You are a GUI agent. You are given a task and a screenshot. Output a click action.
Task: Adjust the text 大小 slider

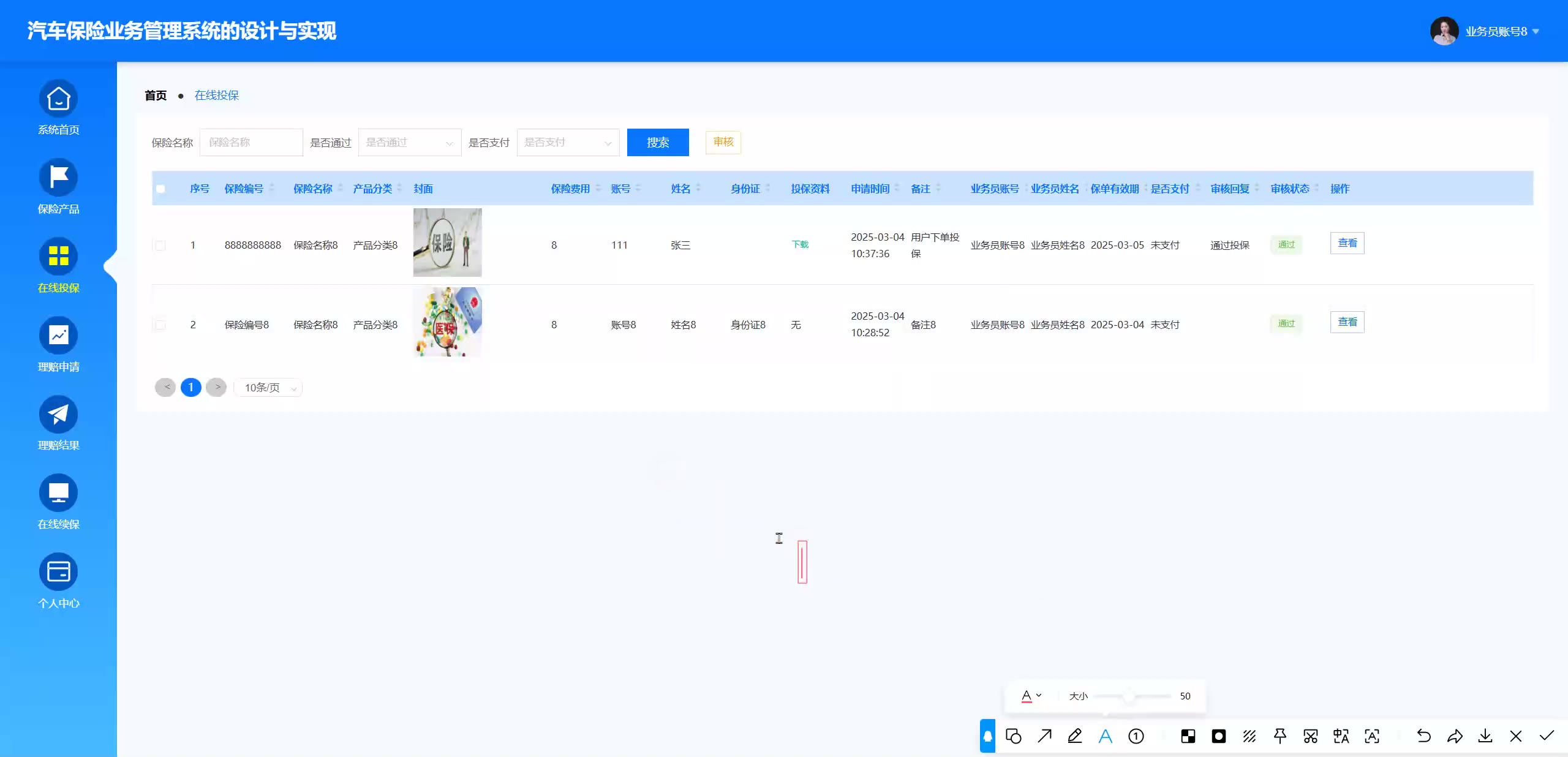(x=1128, y=696)
